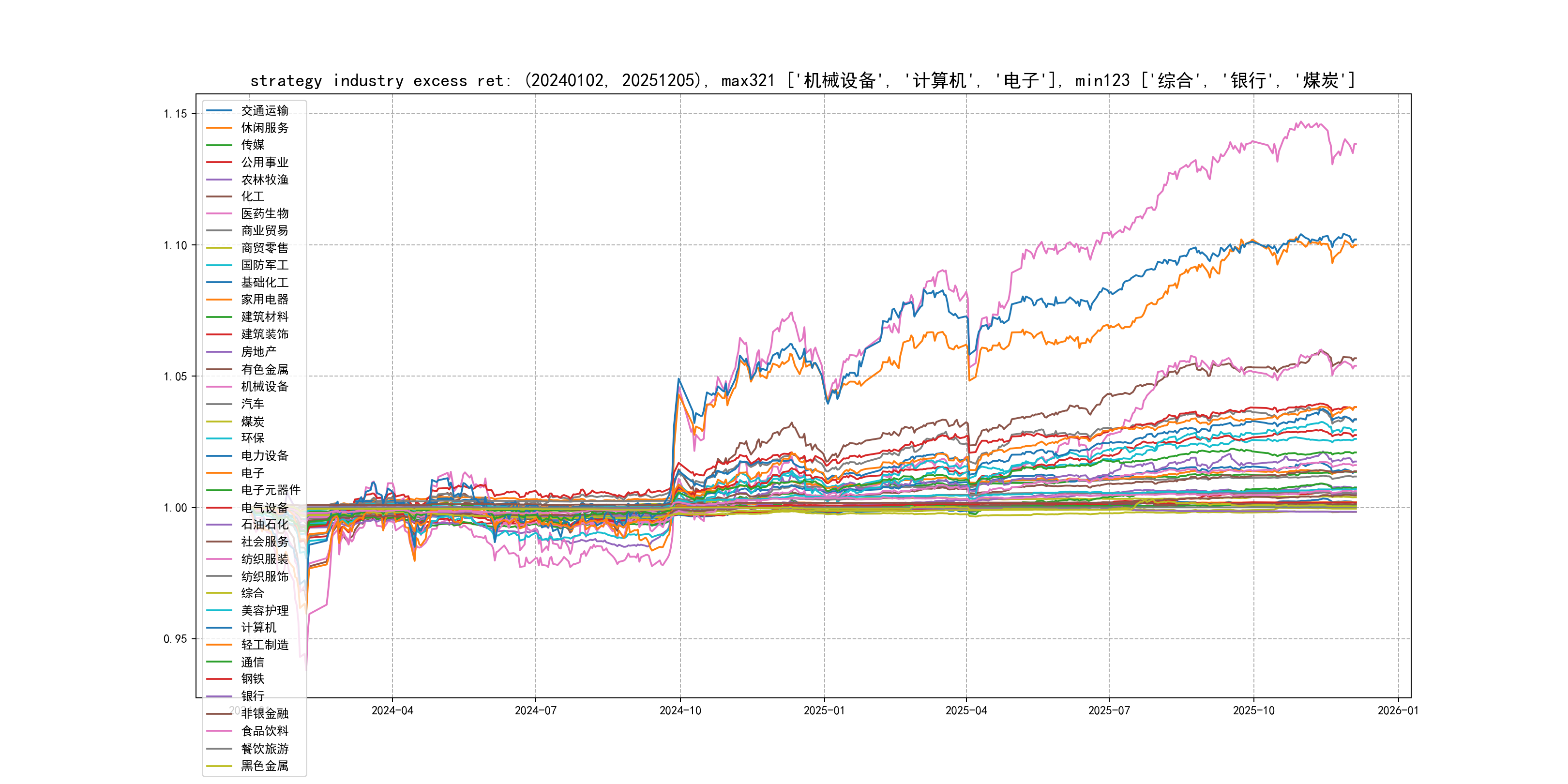Click the 1.15 y-axis tick label
This screenshot has width=1568, height=784.
(175, 114)
